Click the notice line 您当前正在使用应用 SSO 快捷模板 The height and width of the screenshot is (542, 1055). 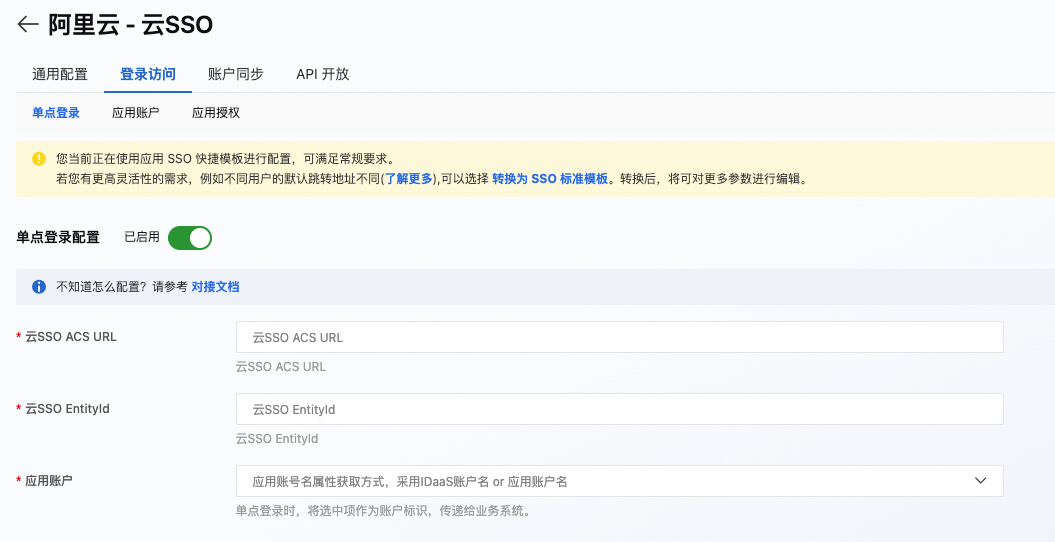click(225, 159)
